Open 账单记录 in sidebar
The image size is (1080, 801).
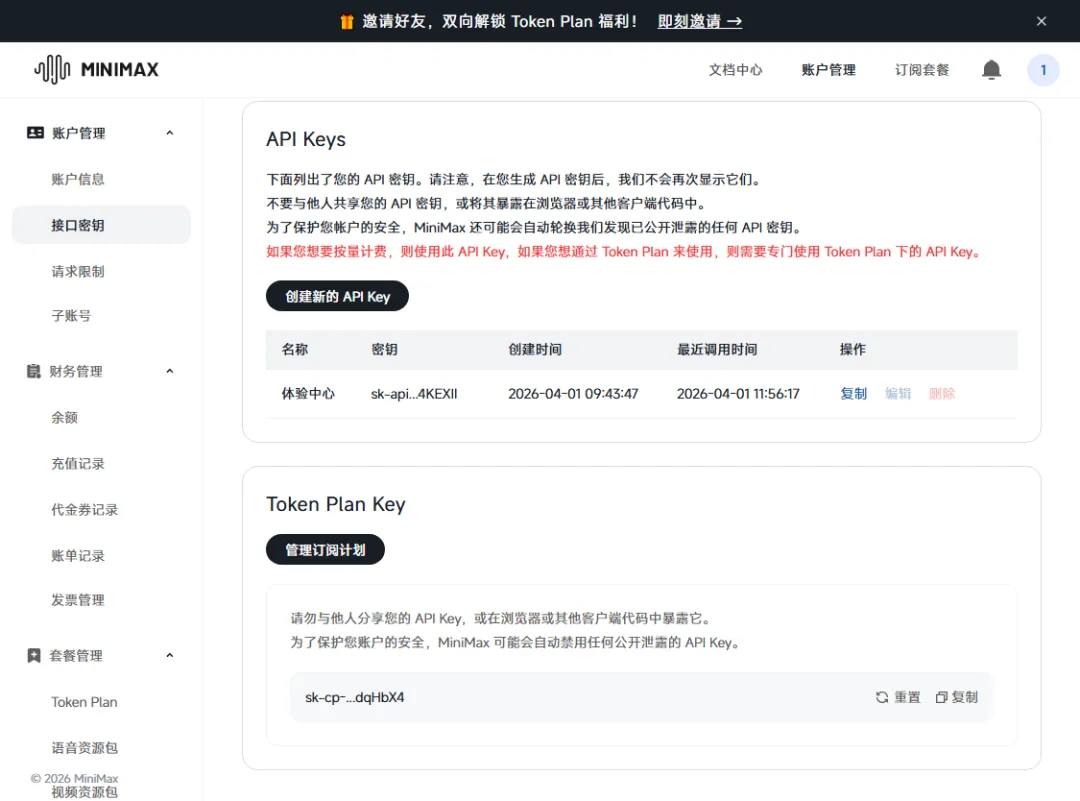[78, 556]
